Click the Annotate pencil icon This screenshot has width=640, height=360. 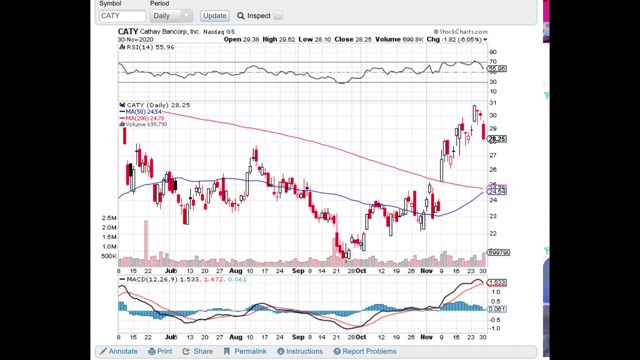click(104, 351)
